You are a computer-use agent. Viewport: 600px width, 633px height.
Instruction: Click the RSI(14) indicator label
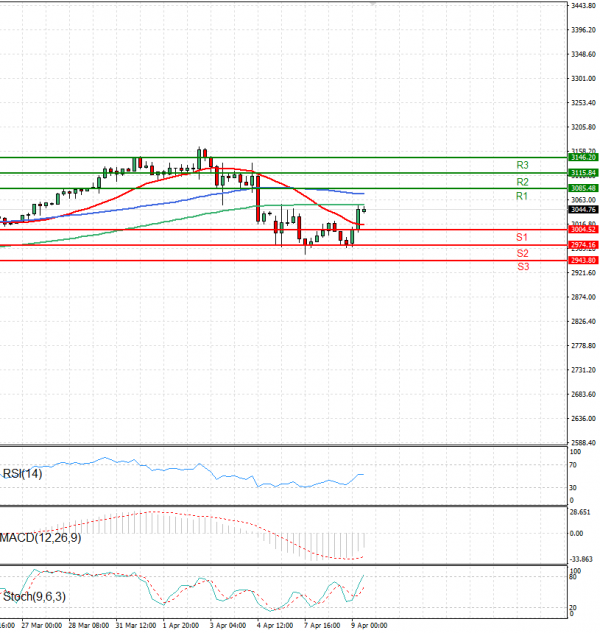click(23, 474)
